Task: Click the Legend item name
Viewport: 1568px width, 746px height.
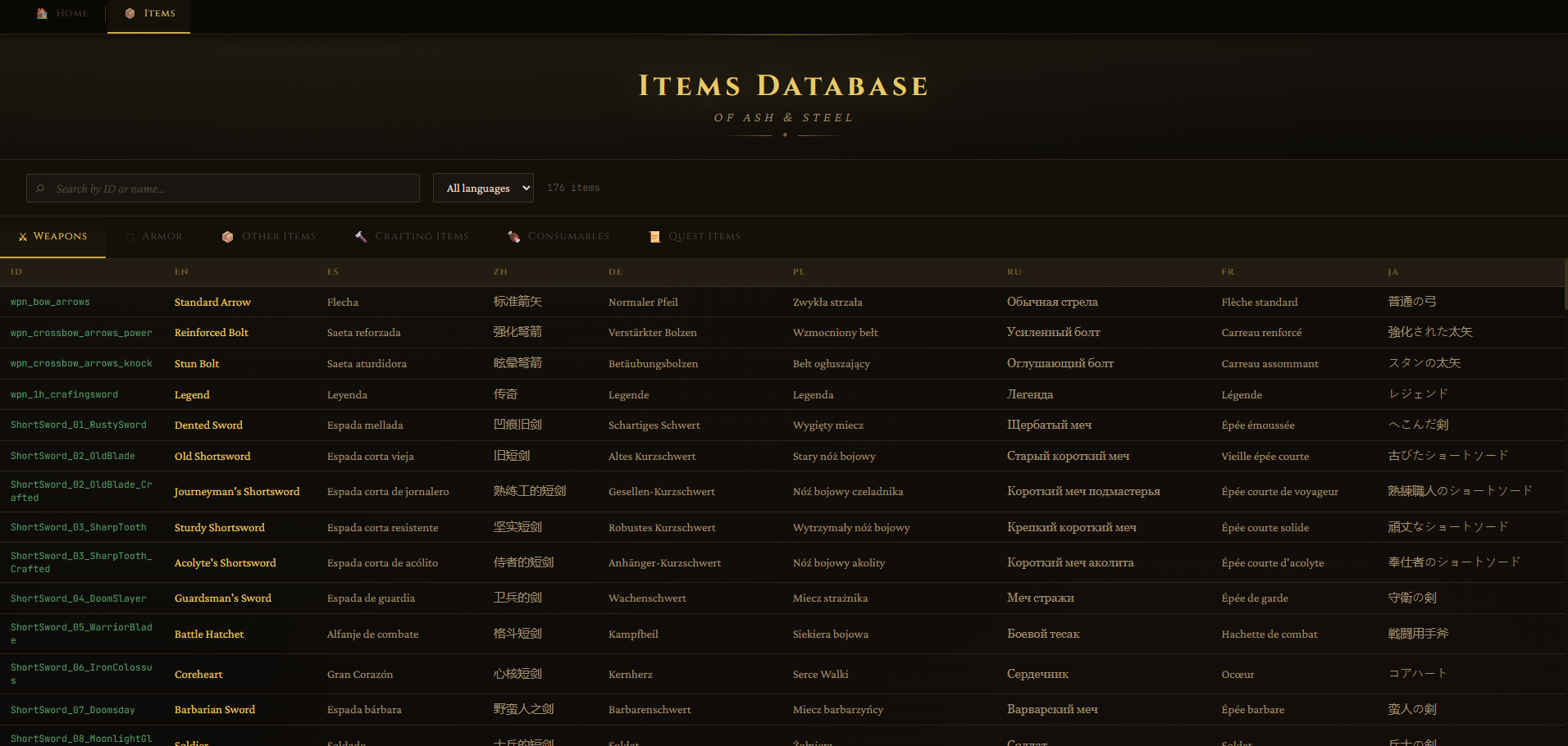Action: click(x=192, y=394)
